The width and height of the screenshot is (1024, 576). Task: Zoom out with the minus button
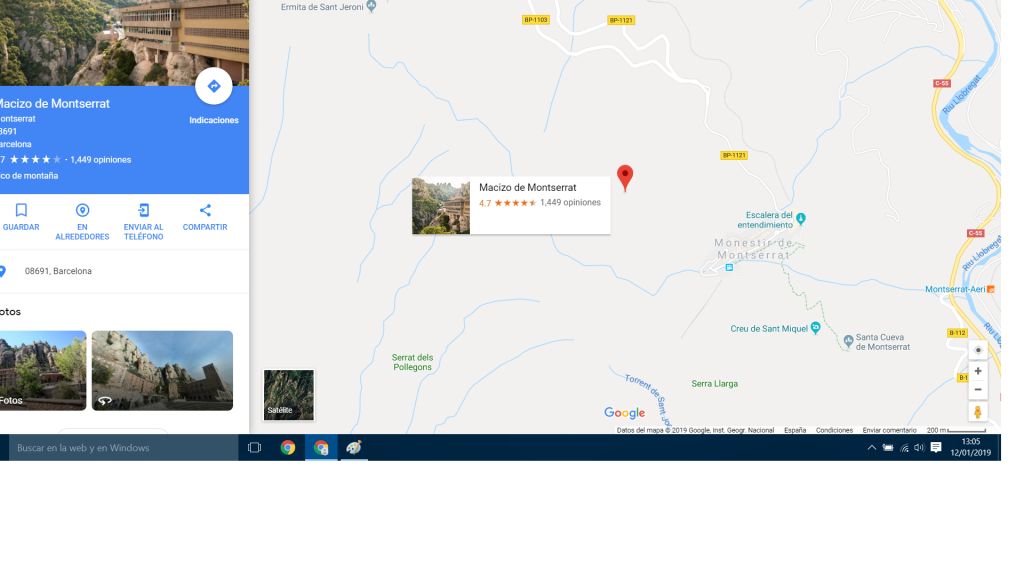pos(978,390)
